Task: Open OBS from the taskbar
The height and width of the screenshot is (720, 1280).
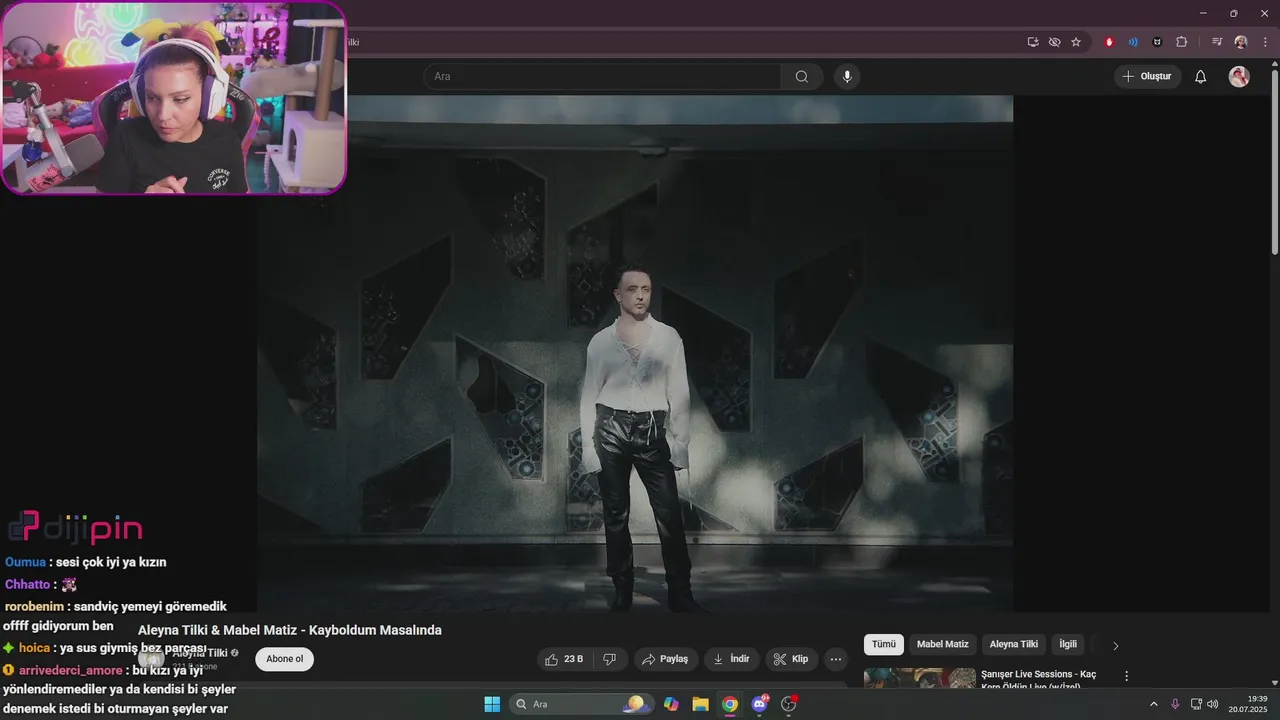Action: point(789,704)
